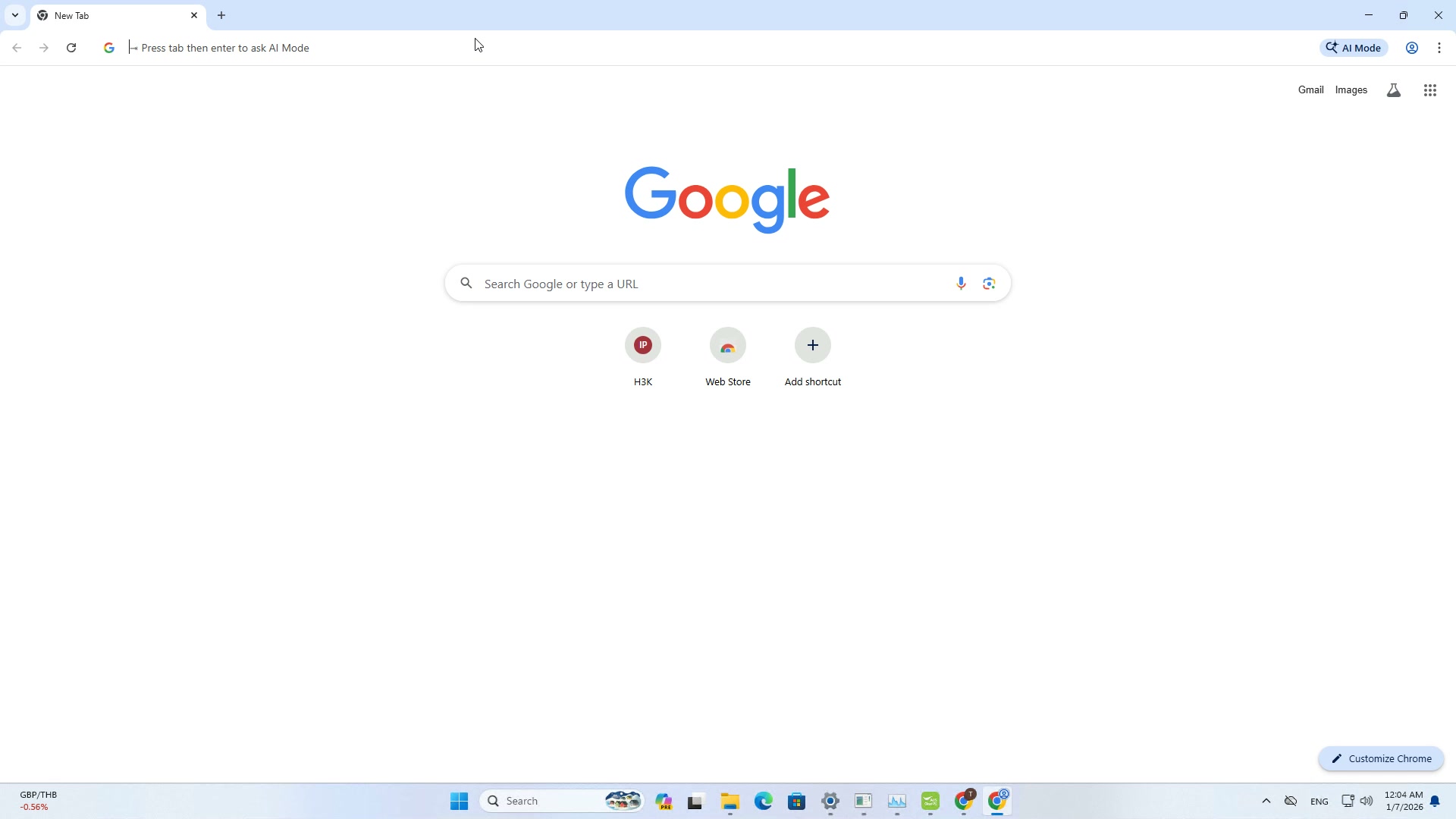Open the Google apps grid
Screen dimensions: 1456x819
(x=1429, y=90)
